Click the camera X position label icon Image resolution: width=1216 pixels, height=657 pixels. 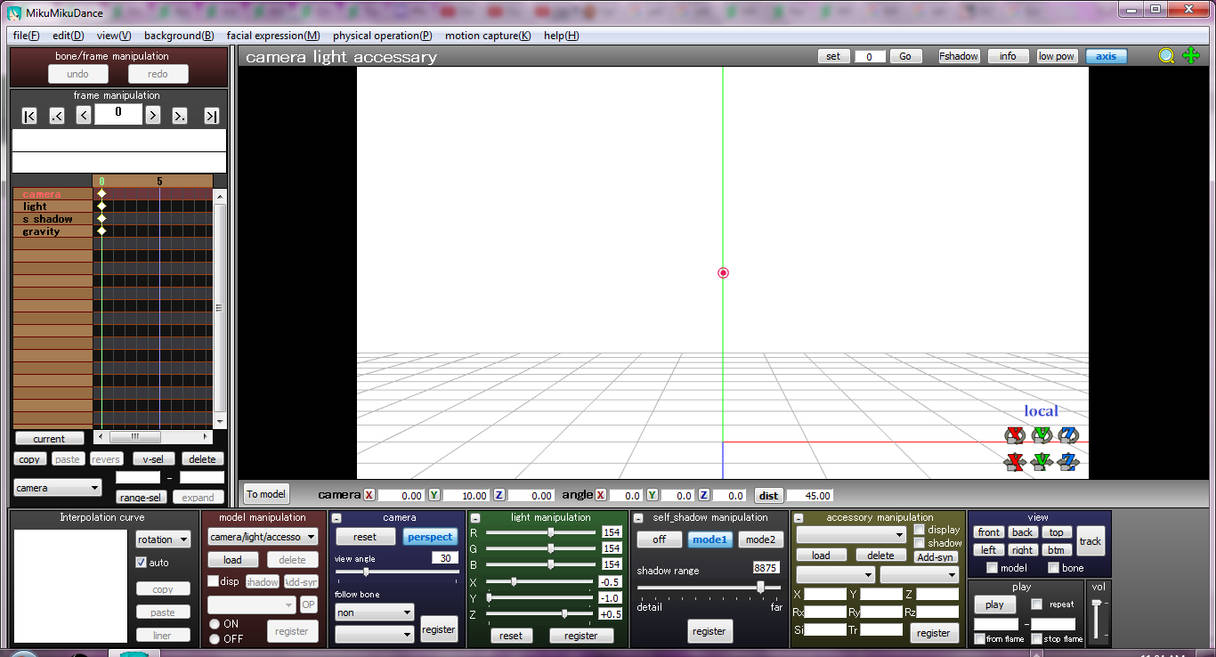coord(369,495)
